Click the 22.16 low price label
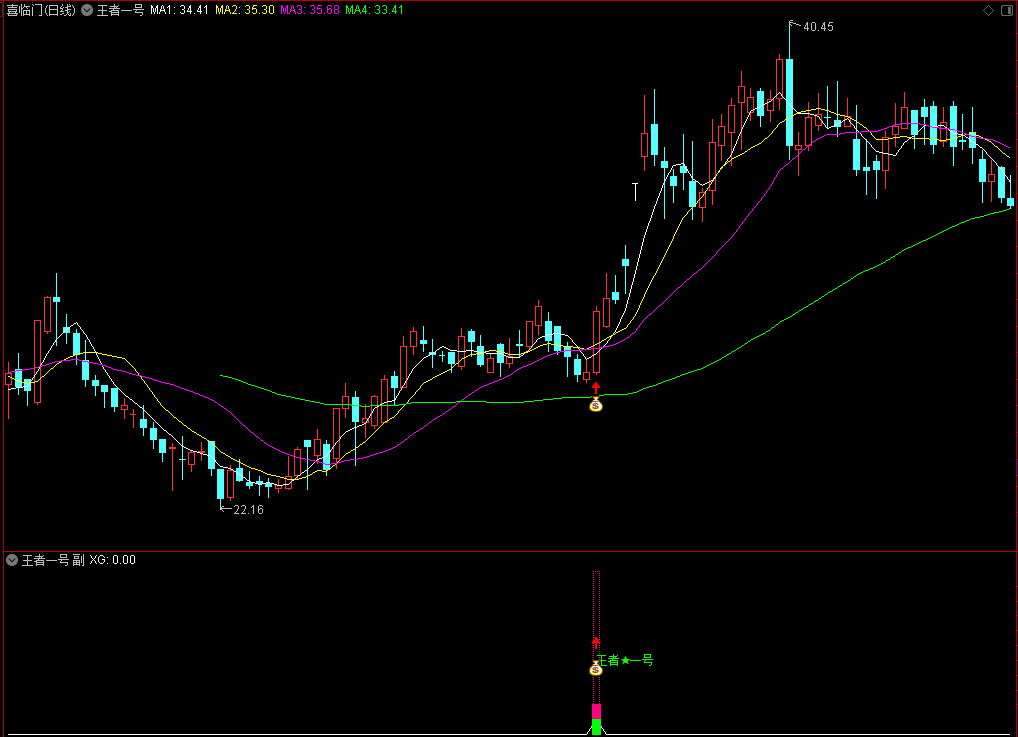This screenshot has height=737, width=1018. pyautogui.click(x=249, y=510)
